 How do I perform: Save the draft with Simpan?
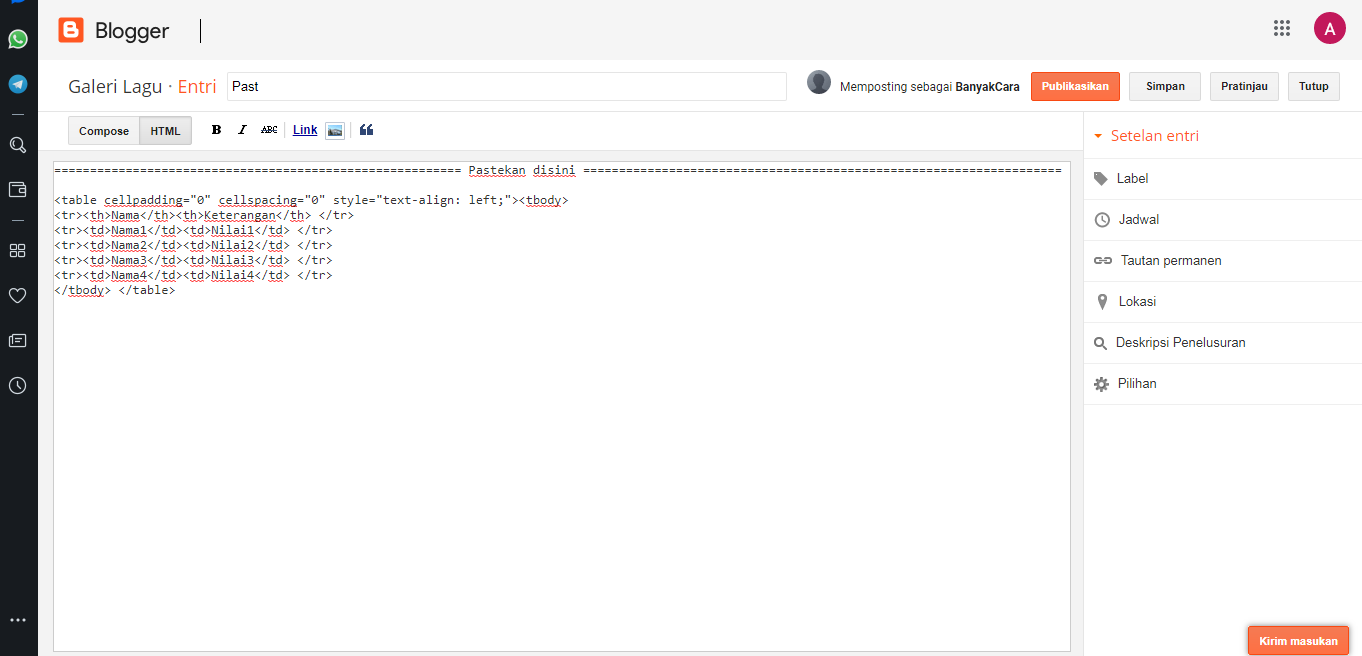tap(1165, 86)
